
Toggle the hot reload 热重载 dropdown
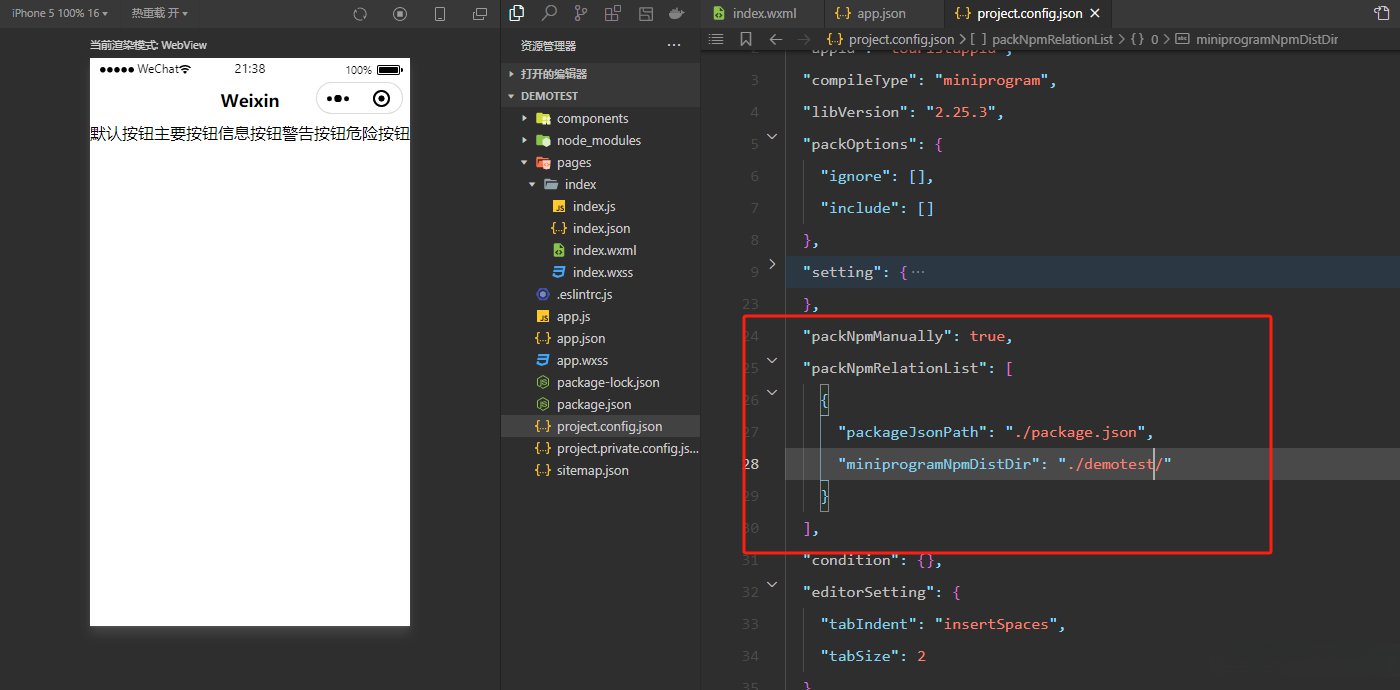coord(159,13)
